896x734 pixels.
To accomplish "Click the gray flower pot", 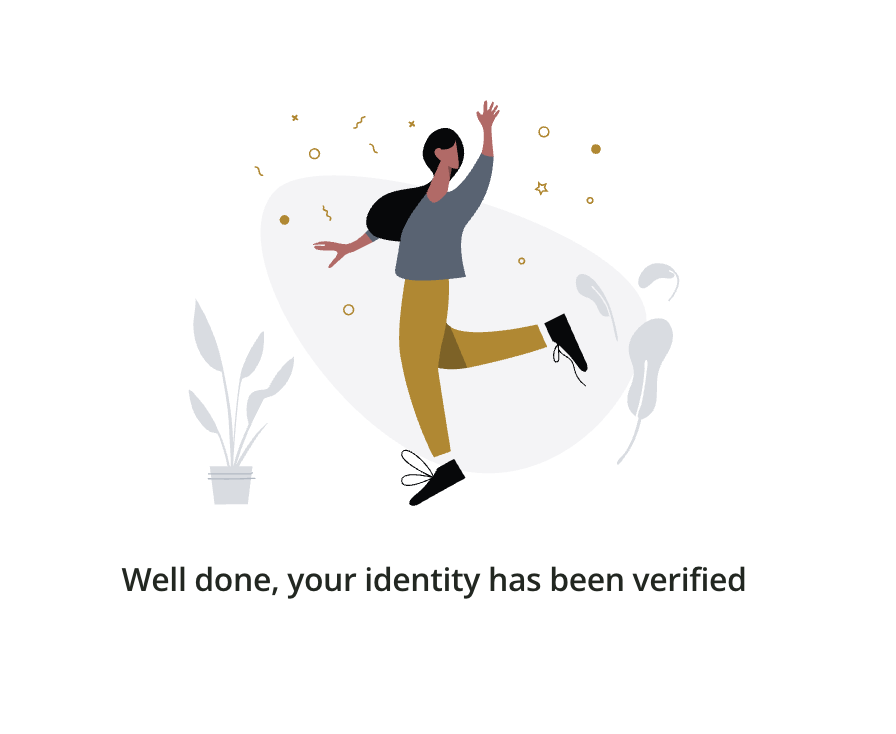I will coord(231,485).
